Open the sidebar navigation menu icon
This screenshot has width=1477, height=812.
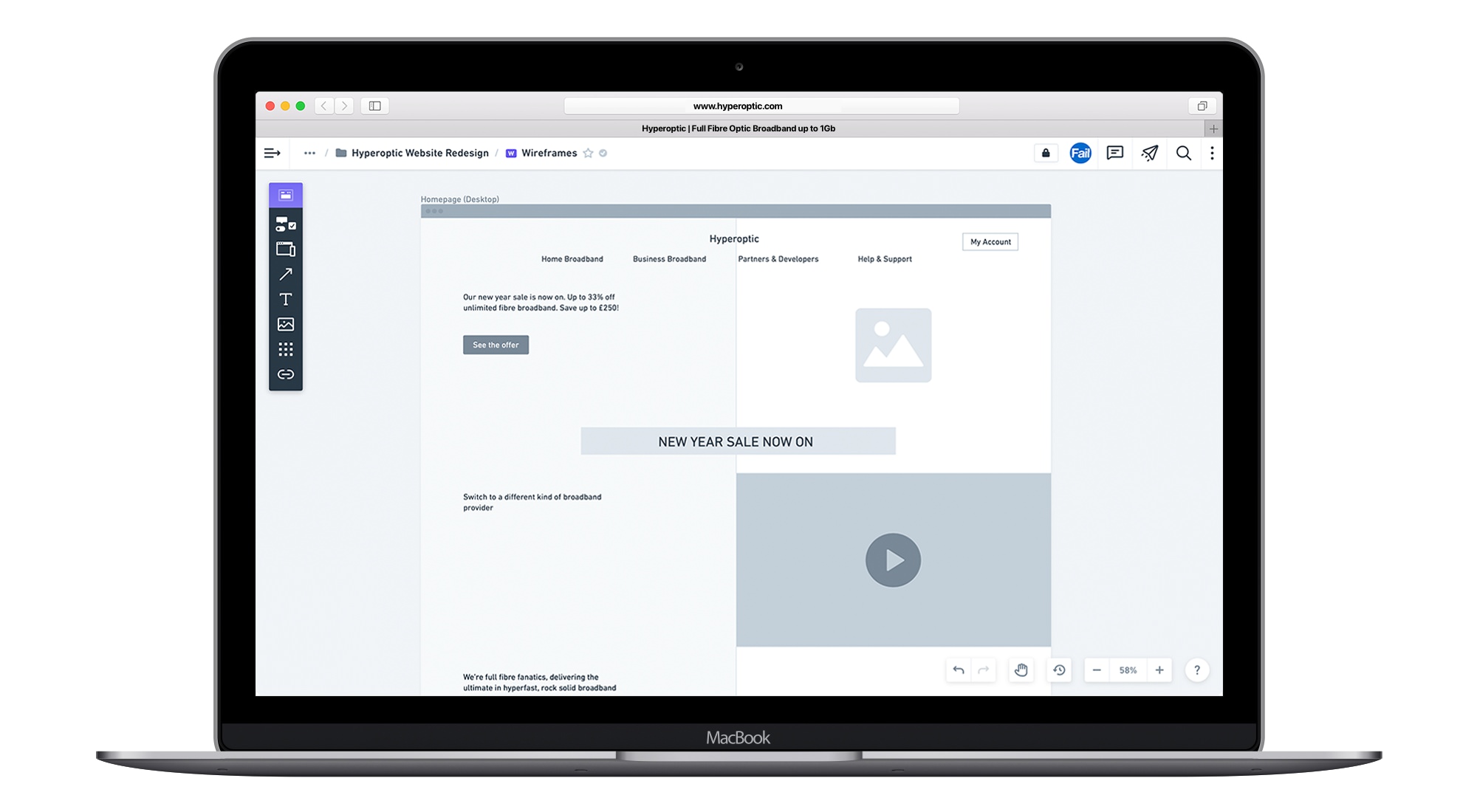(273, 153)
